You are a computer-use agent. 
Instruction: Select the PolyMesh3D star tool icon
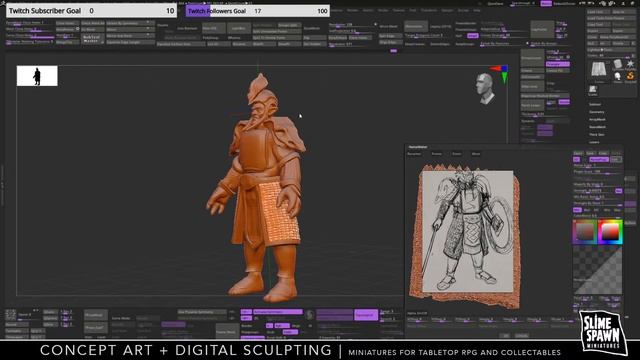631,64
